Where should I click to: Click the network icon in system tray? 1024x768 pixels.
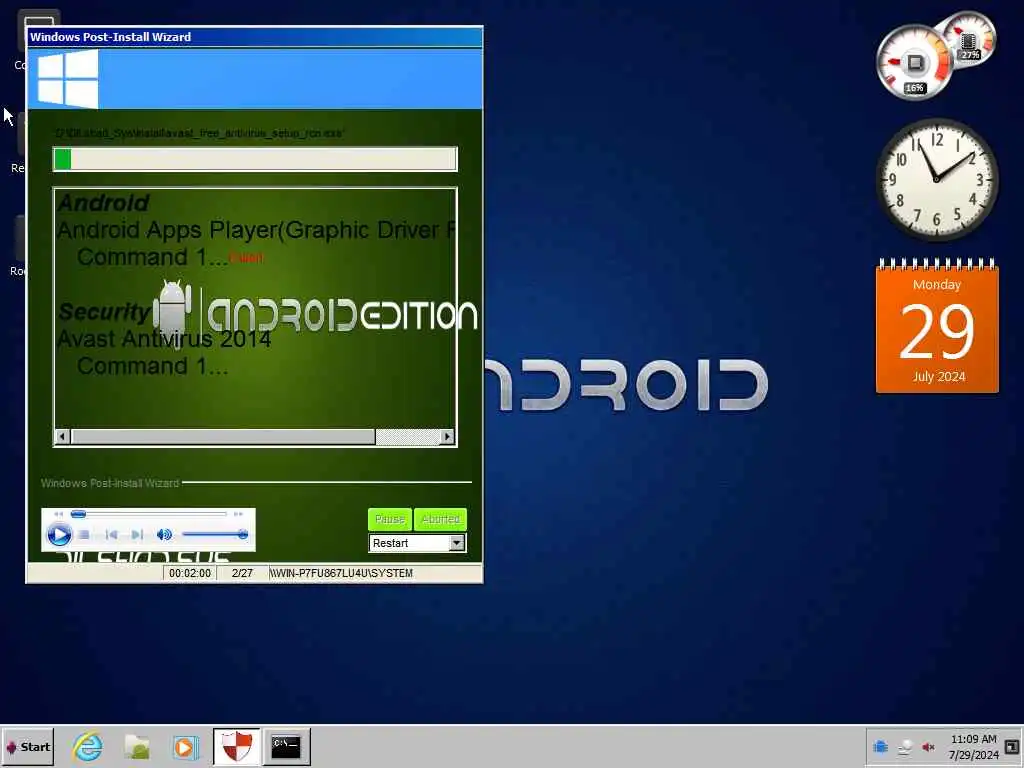point(904,746)
